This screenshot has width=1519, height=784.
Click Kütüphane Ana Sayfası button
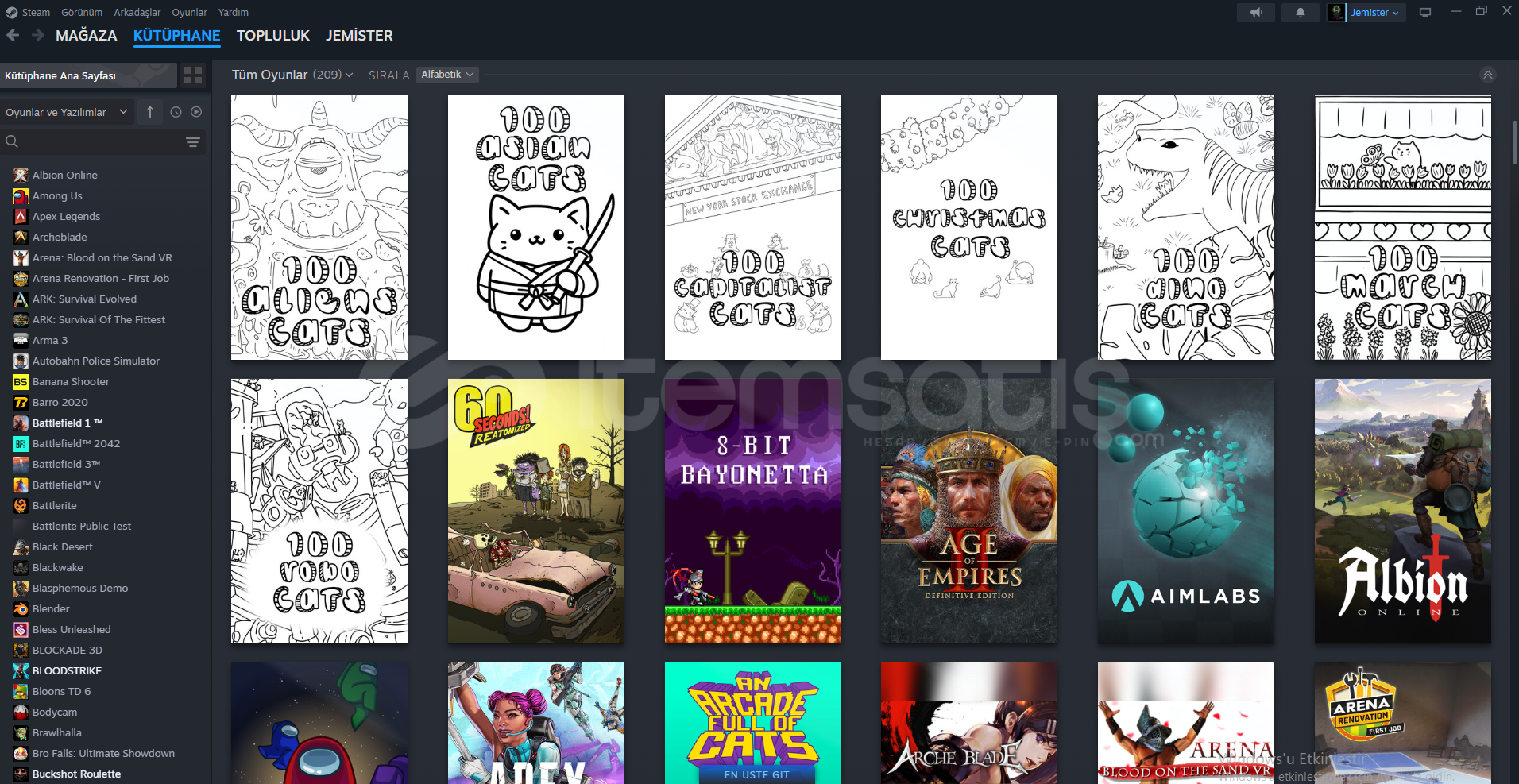pos(88,75)
